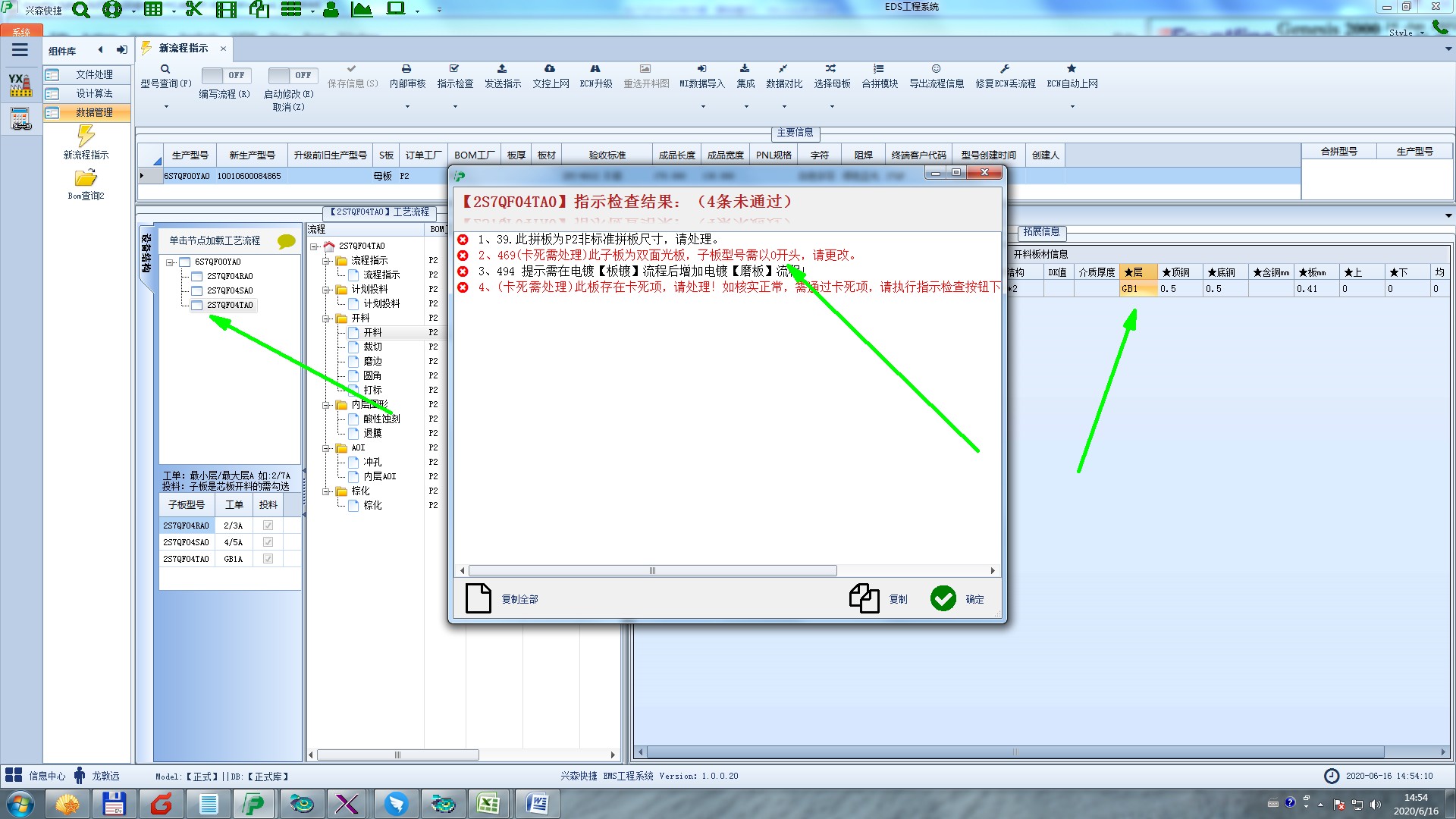1456x819 pixels.
Task: Click 信息中心 in status bar
Action: tap(35, 776)
